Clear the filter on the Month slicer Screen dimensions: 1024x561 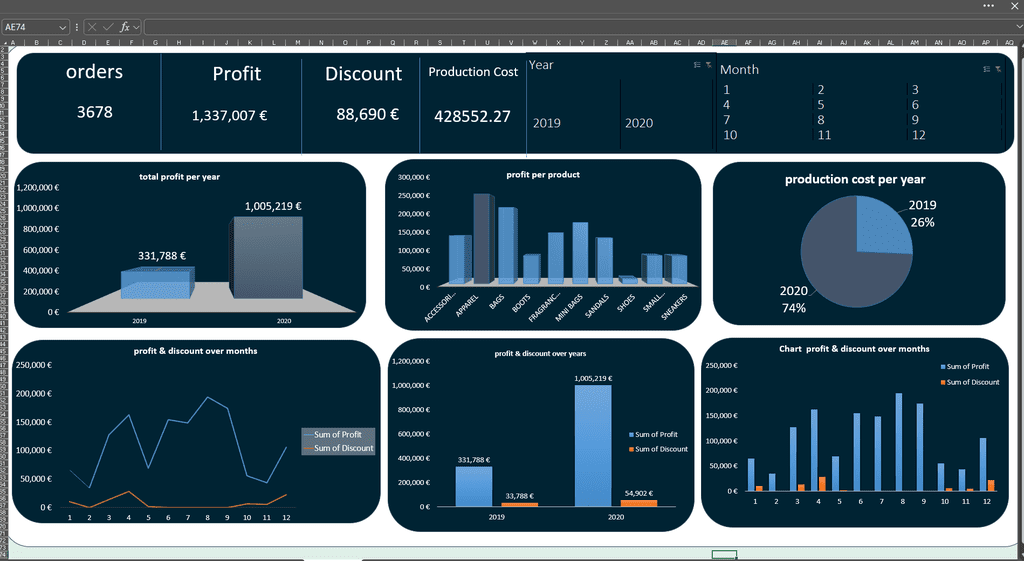[x=998, y=69]
